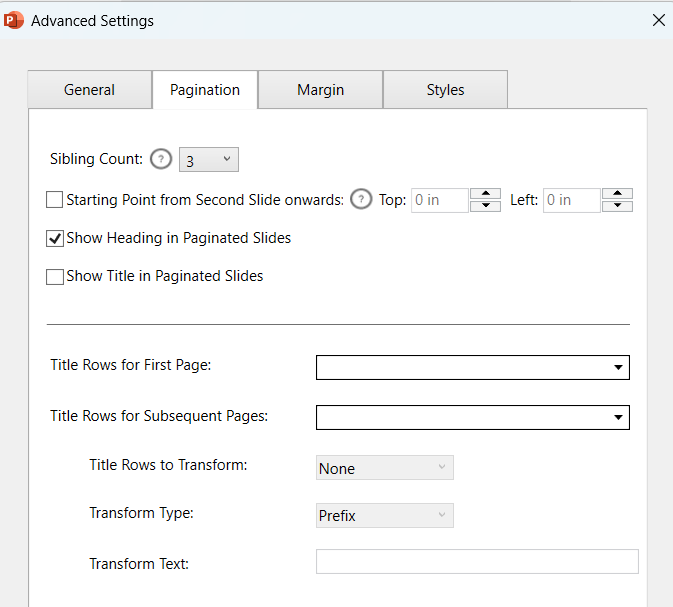Open the Styles tab
Image resolution: width=673 pixels, height=607 pixels.
click(445, 90)
